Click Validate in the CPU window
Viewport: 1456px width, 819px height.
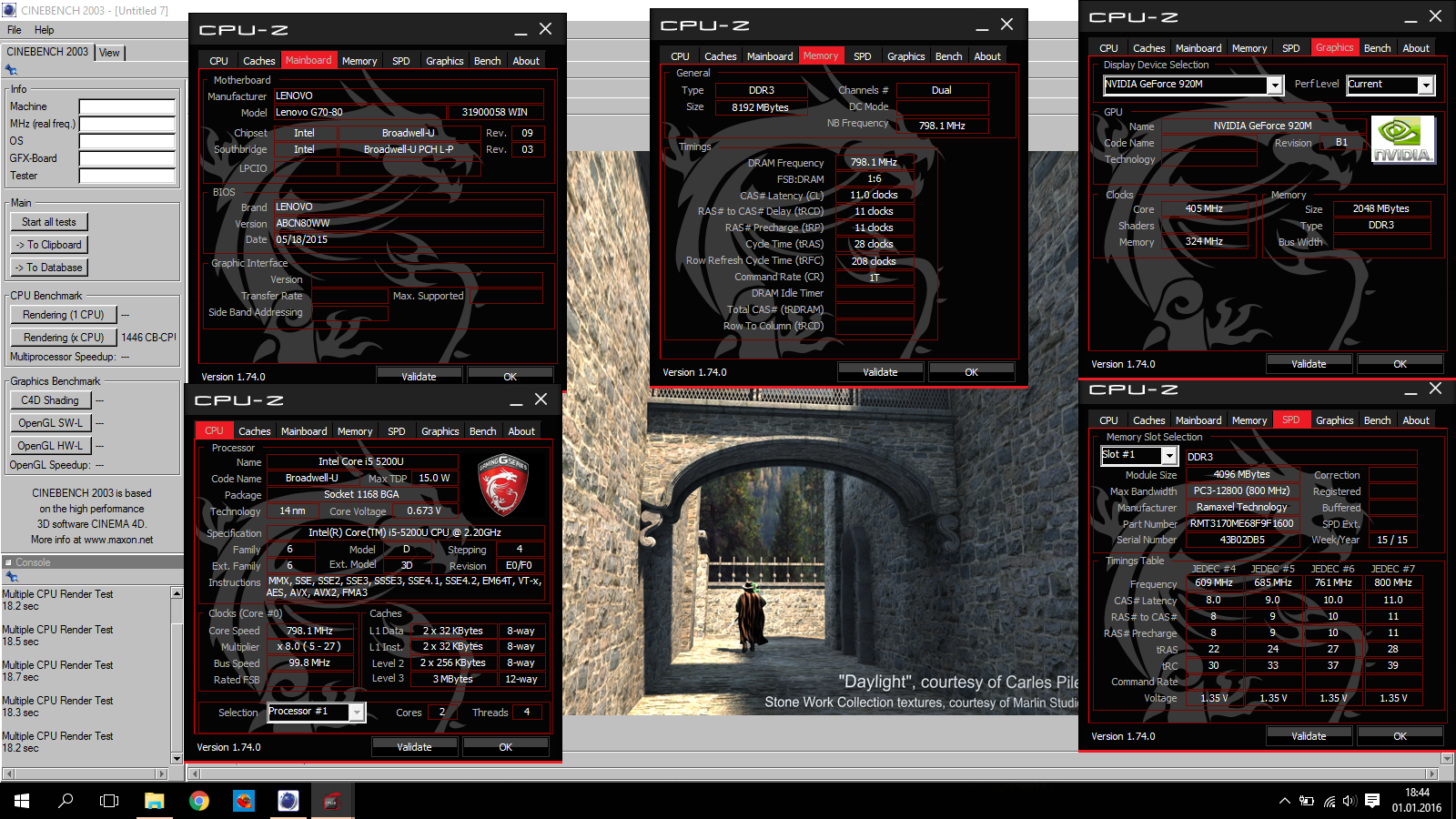414,747
